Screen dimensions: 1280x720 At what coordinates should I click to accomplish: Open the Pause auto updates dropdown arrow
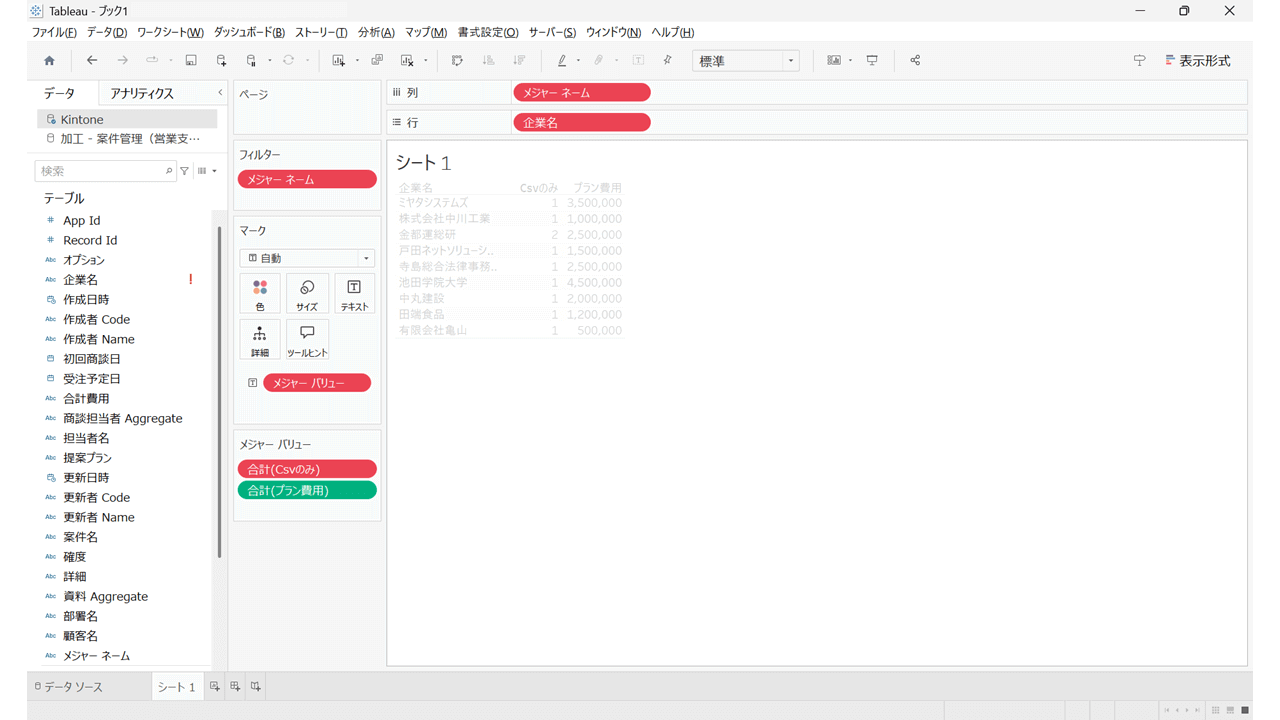[x=269, y=61]
